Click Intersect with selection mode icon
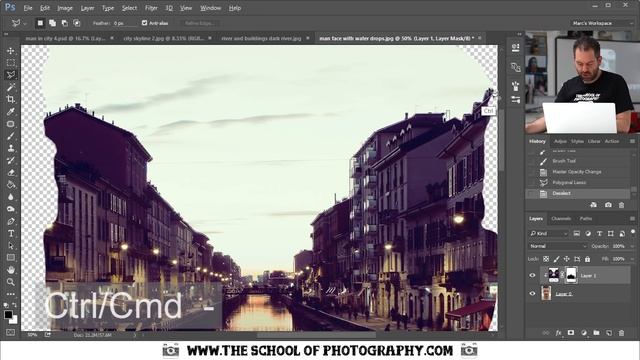Viewport: 640px width, 360px height. (77, 23)
